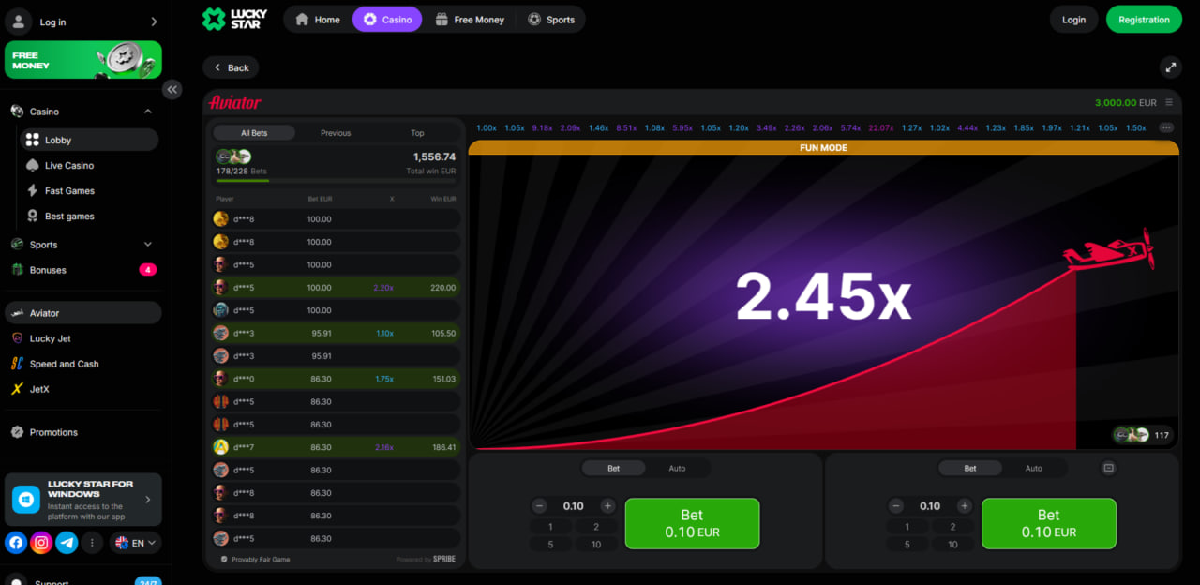Switch right panel to Bet mode
Screen dimensions: 1200x585
click(x=970, y=468)
